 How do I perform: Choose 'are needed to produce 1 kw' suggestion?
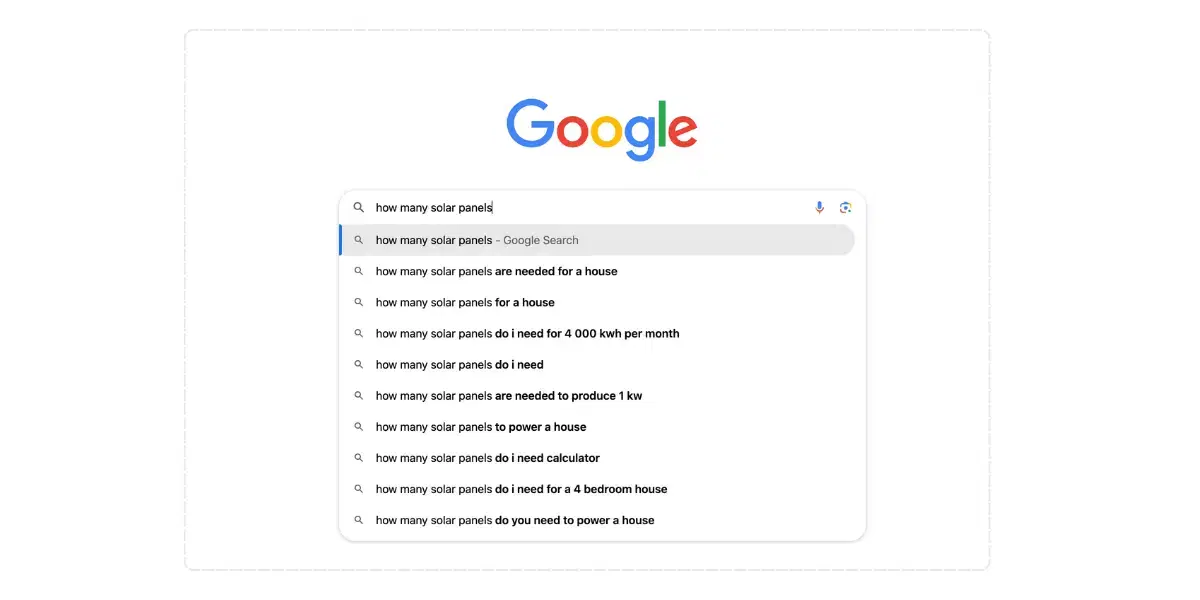(509, 395)
